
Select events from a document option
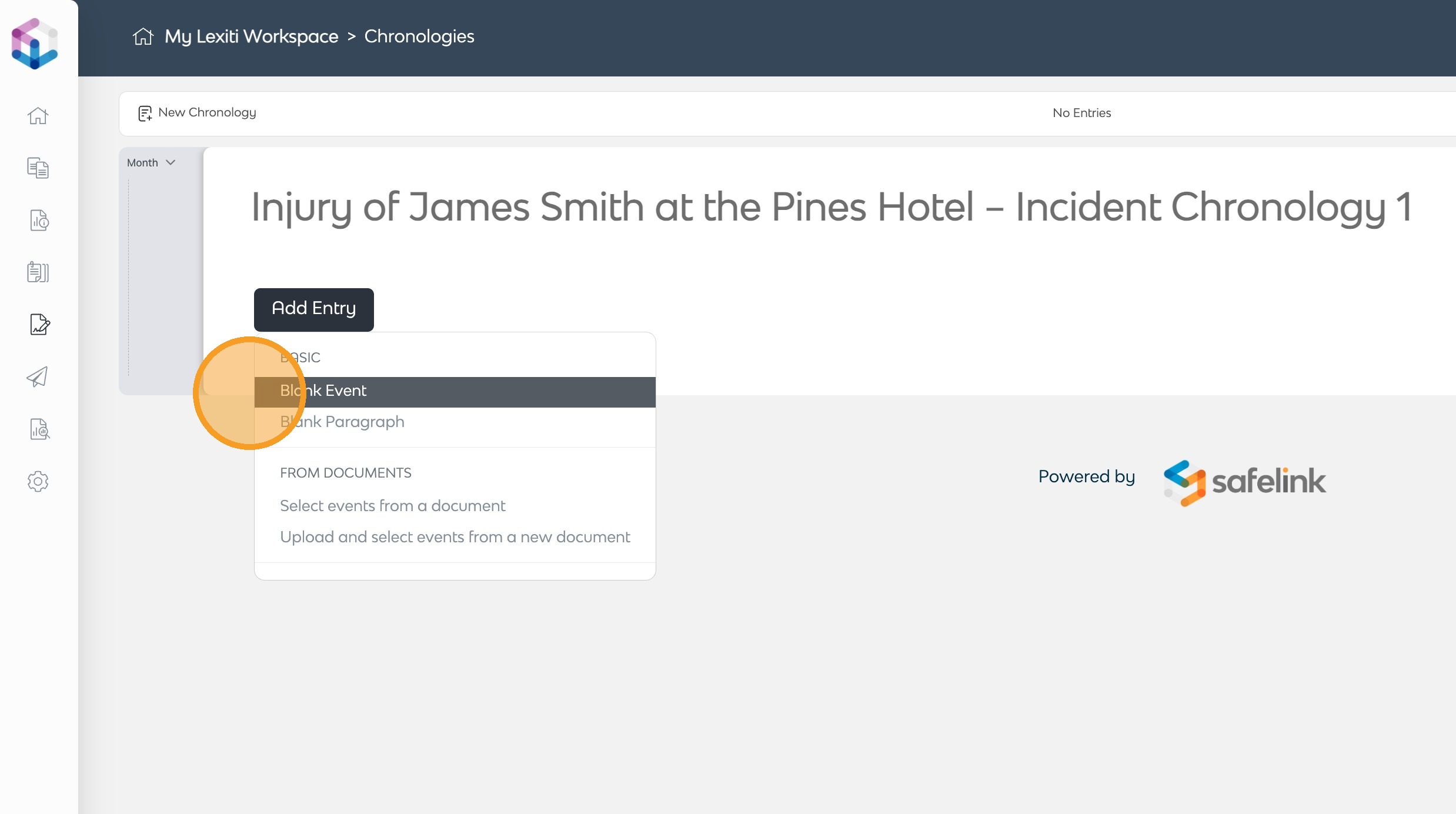click(392, 506)
